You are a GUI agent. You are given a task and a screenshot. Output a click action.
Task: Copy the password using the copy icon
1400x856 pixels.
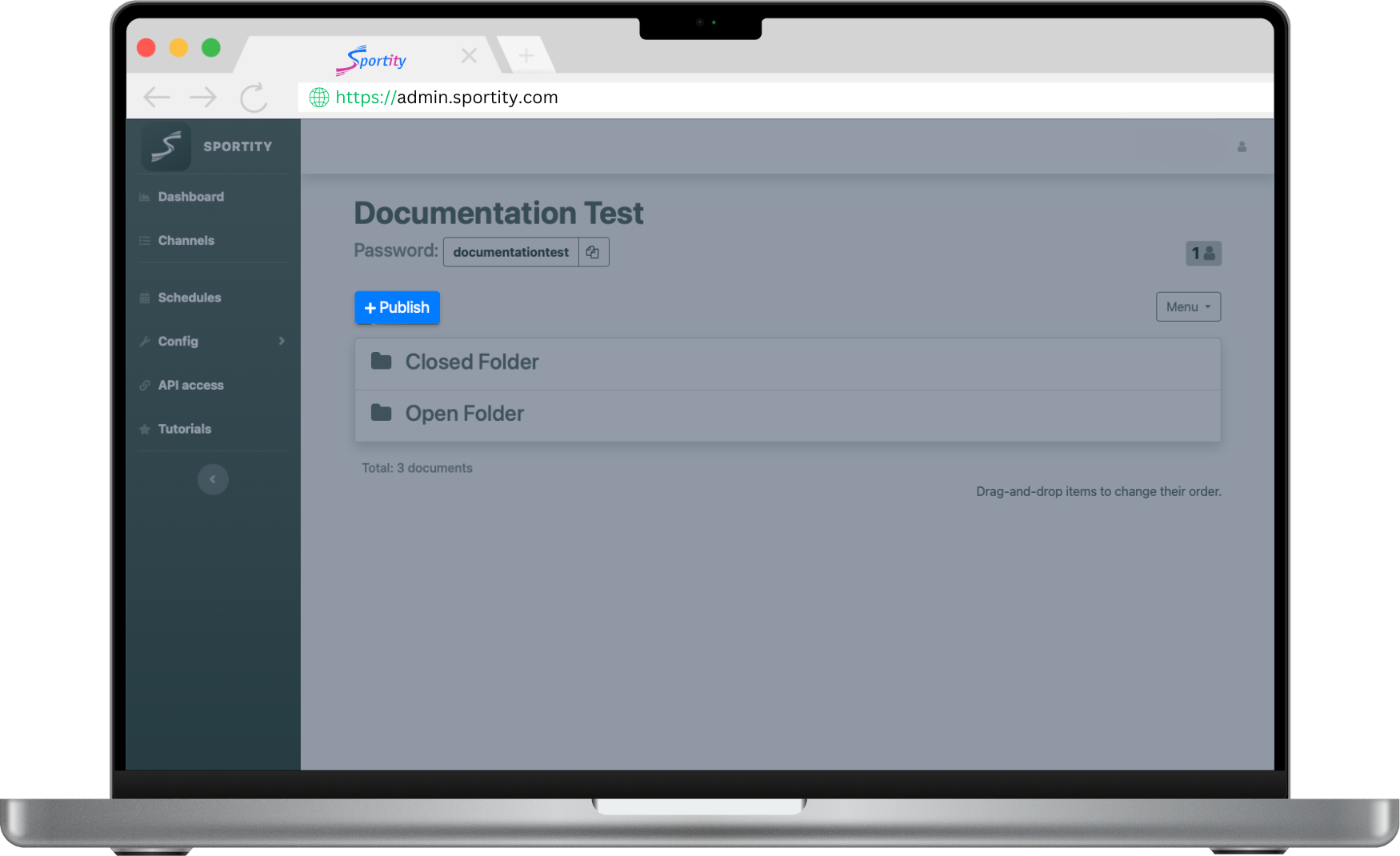point(593,251)
